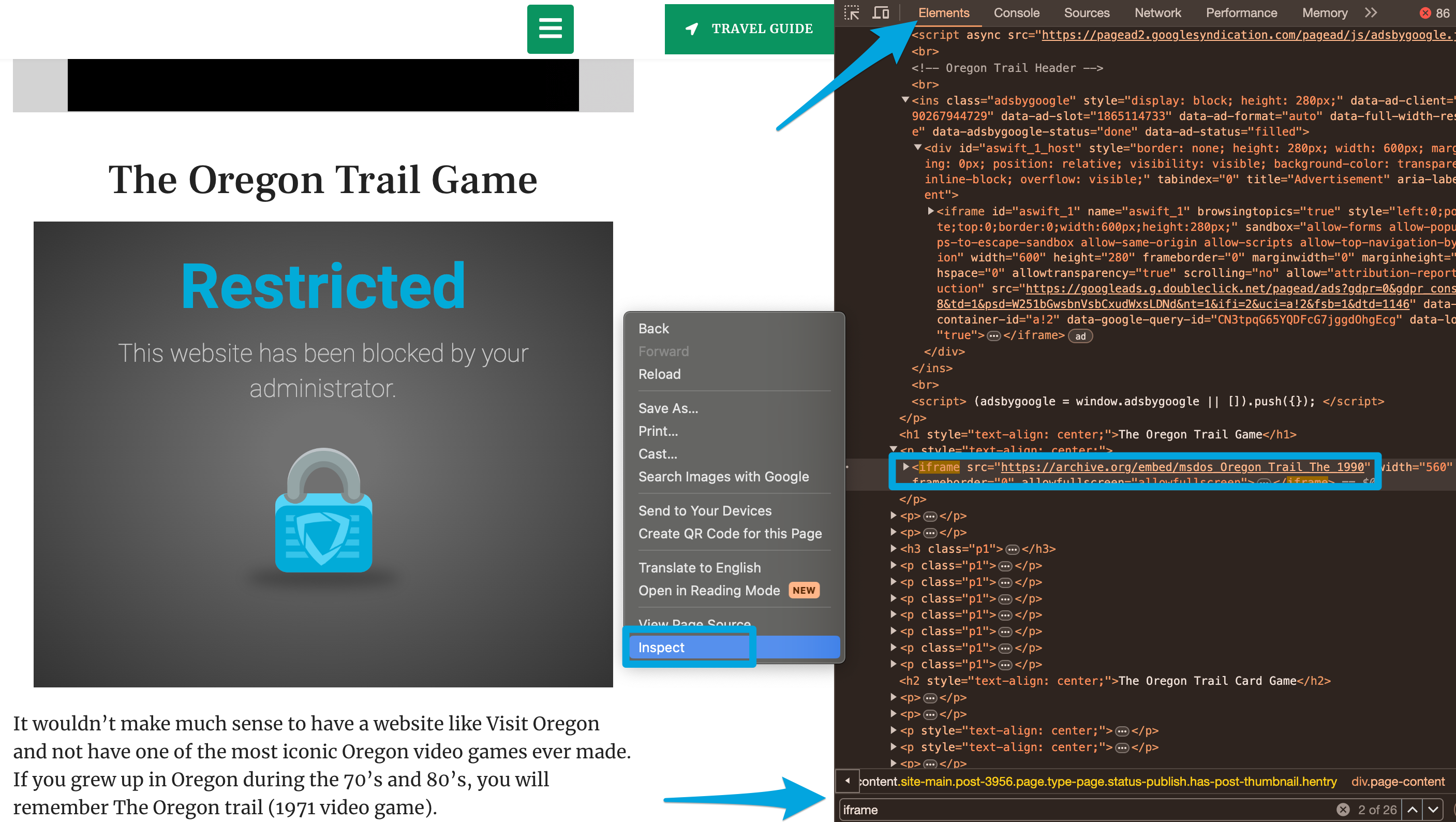Collapse the ins adsbygoogle element

pyautogui.click(x=905, y=100)
